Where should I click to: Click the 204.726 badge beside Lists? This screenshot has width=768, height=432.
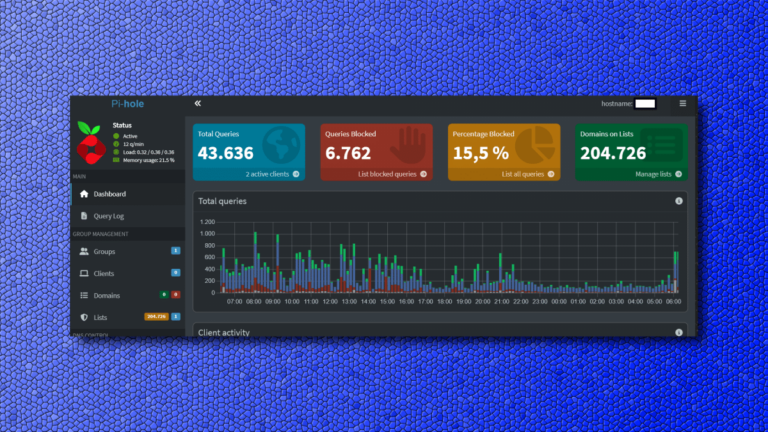point(156,317)
